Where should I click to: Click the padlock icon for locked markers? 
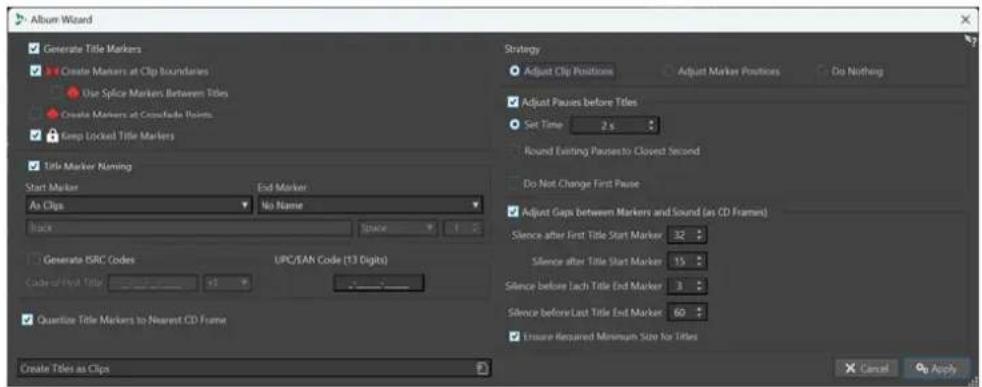[x=53, y=135]
